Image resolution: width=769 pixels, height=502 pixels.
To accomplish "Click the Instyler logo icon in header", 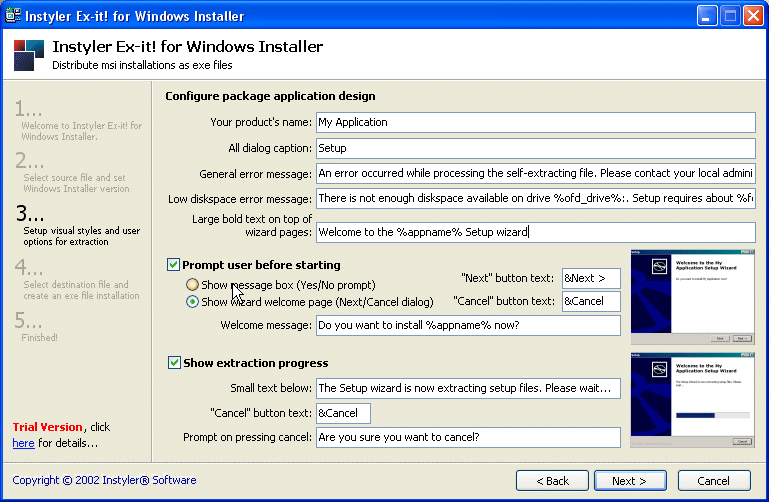I will [x=29, y=56].
